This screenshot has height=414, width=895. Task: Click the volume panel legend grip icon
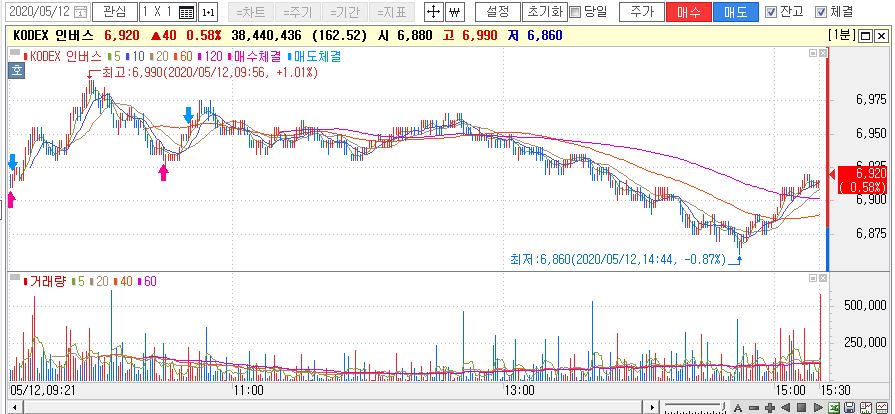point(15,278)
